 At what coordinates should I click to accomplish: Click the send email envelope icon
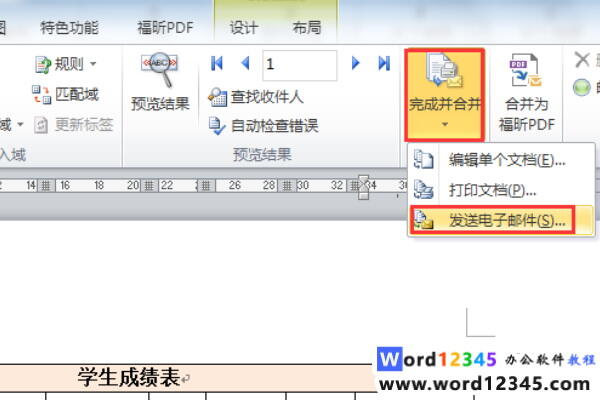pyautogui.click(x=423, y=220)
